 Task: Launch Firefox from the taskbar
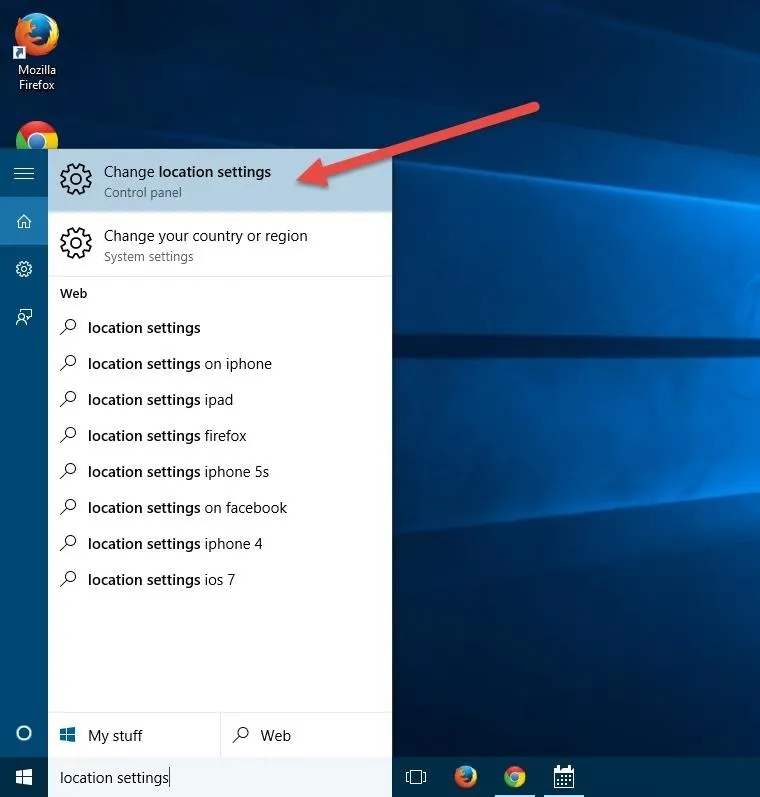coord(466,777)
